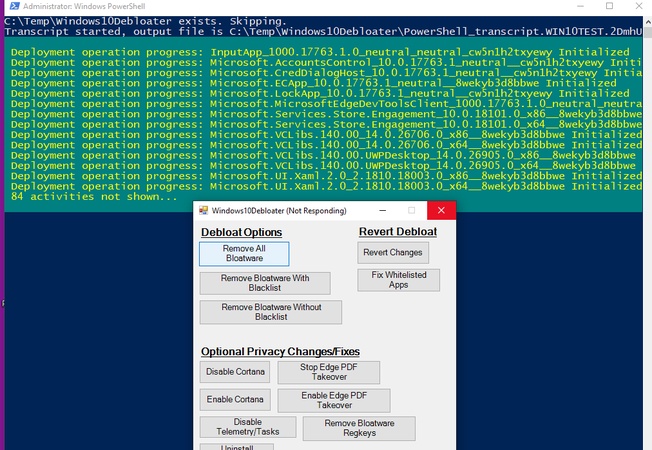Click the 'Transcript started' output line

pyautogui.click(x=323, y=32)
